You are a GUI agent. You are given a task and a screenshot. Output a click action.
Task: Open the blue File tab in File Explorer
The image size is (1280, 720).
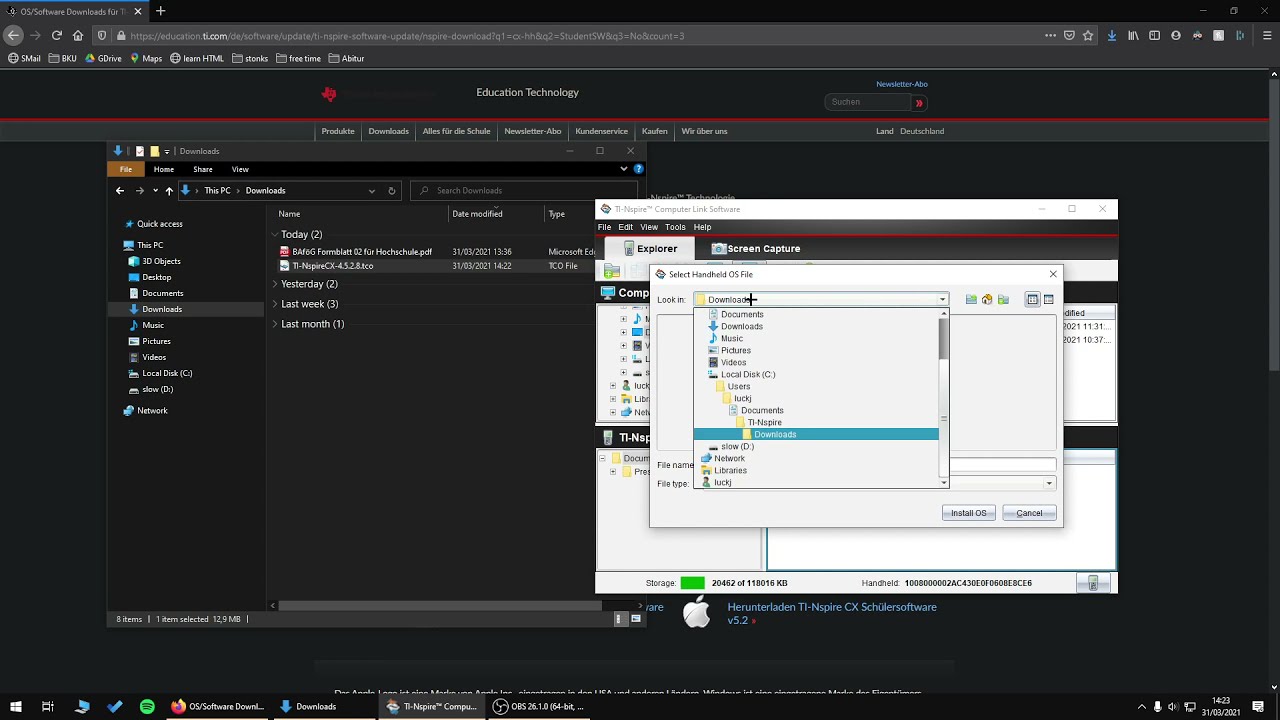[x=126, y=169]
